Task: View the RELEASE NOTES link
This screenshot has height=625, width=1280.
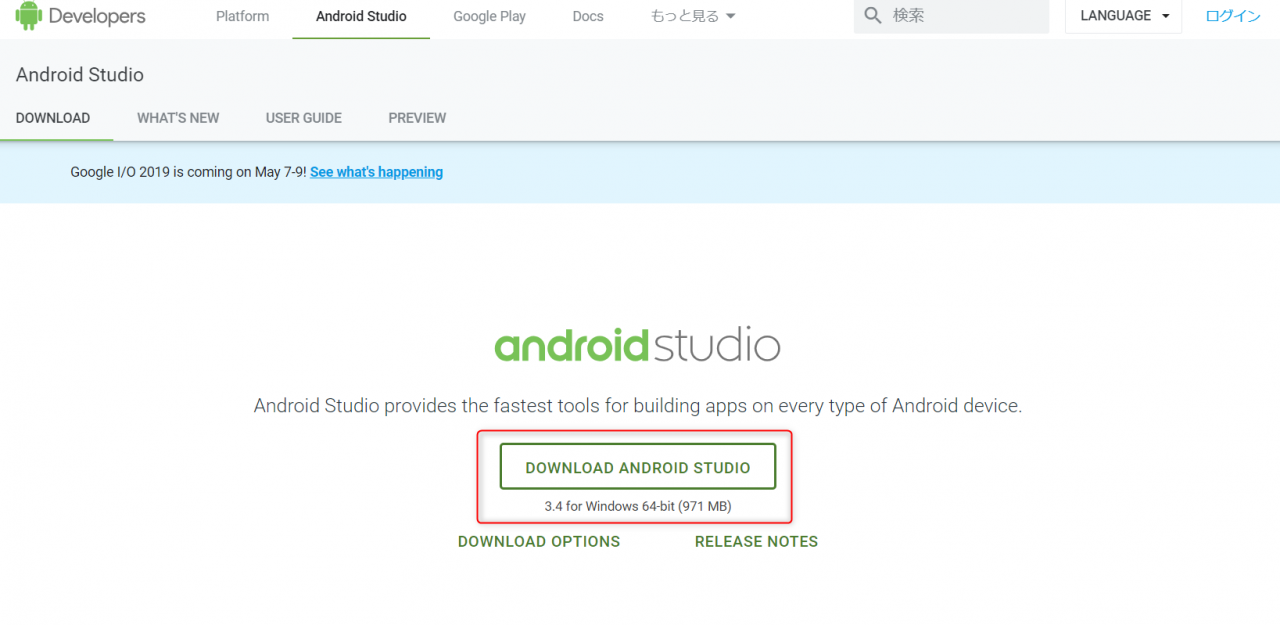Action: (756, 541)
